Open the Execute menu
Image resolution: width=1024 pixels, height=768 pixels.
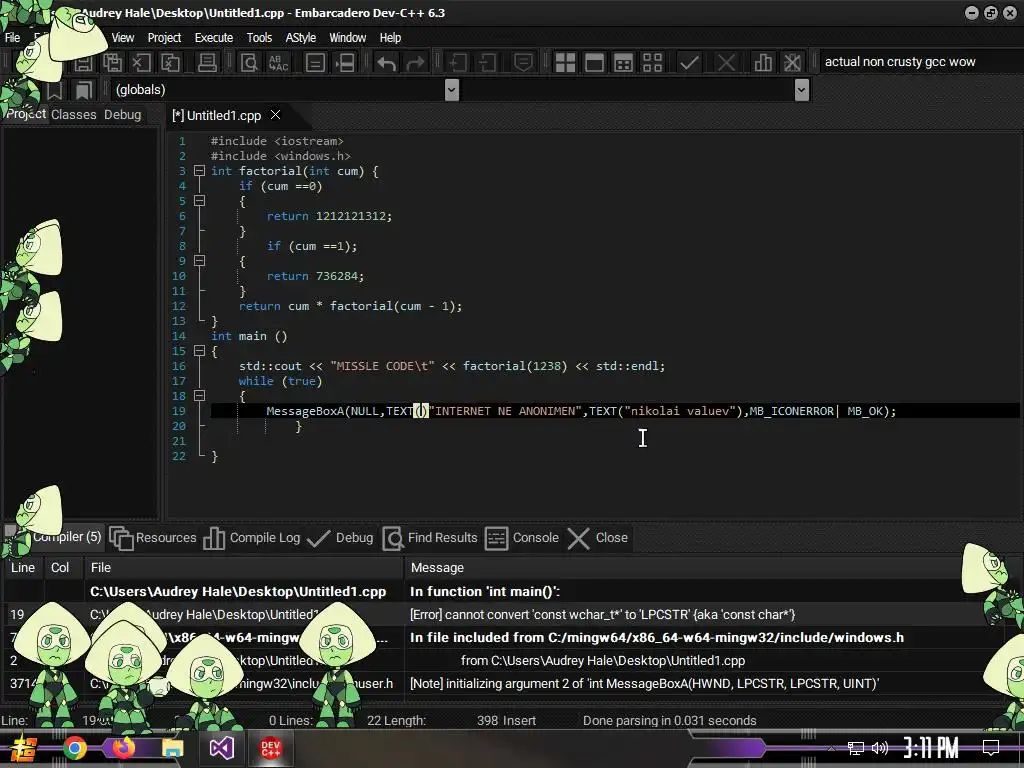214,38
